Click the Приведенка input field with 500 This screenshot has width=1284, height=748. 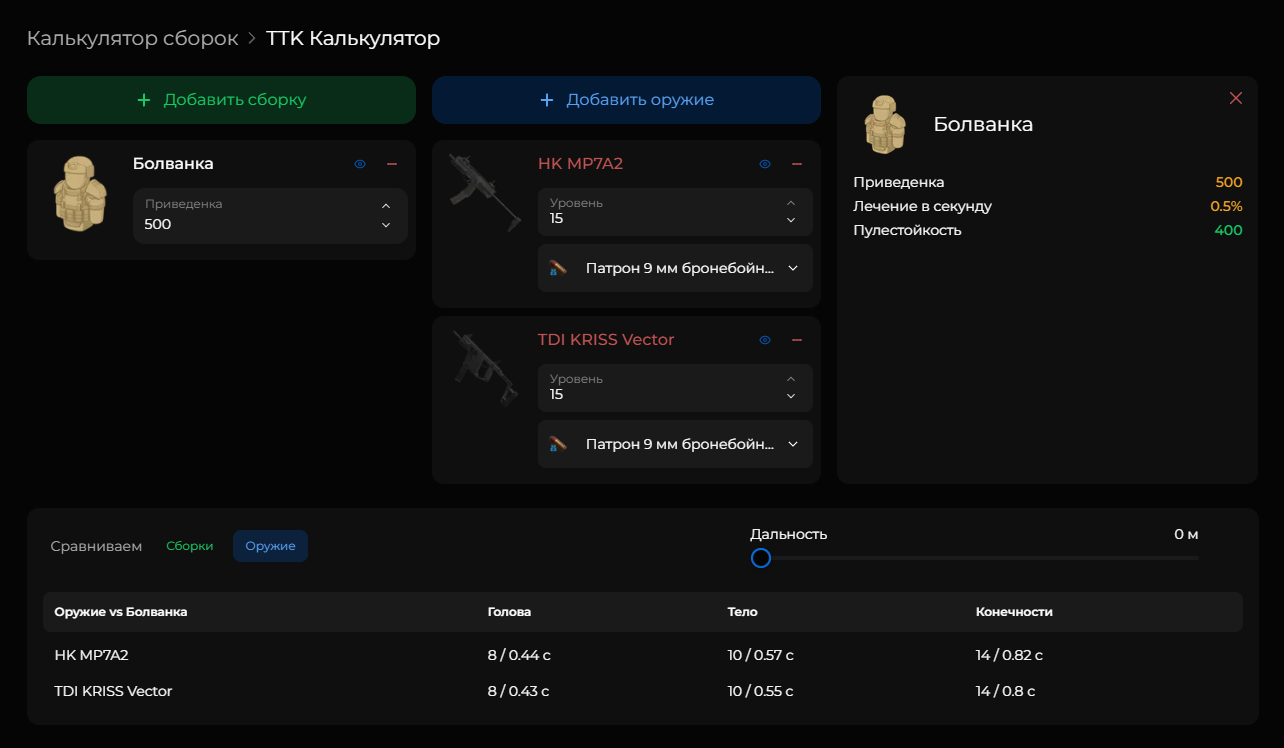(270, 216)
